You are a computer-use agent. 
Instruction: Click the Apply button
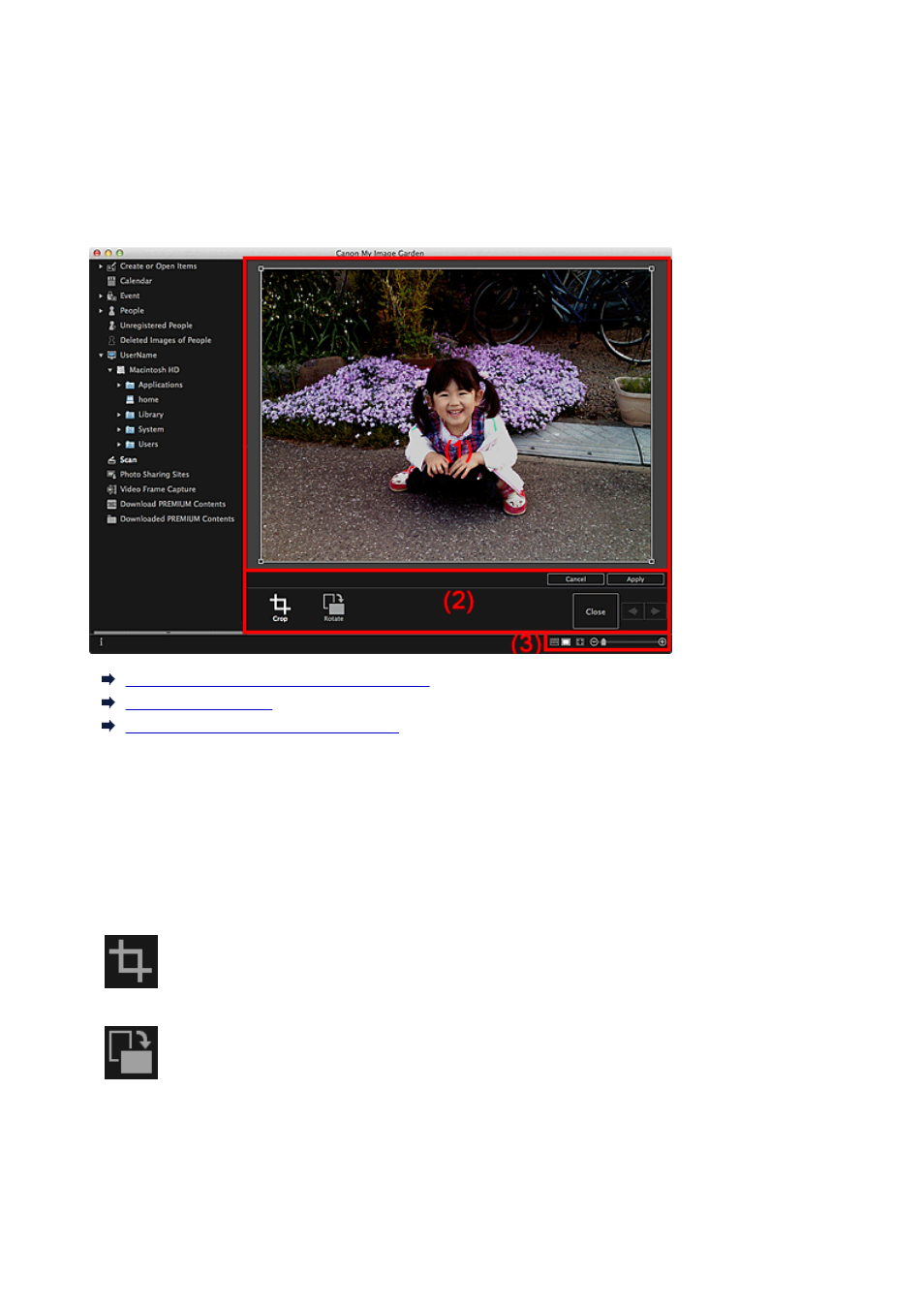coord(635,579)
